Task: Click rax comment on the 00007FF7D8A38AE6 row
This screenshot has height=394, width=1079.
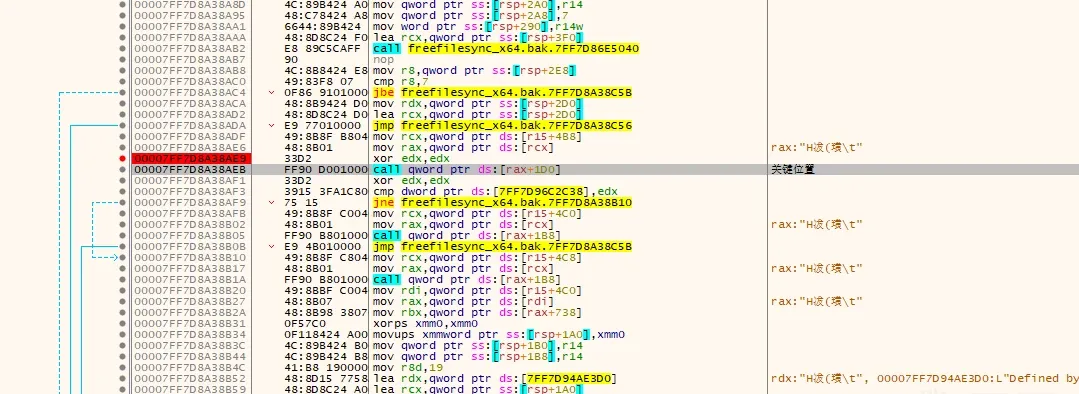Action: pyautogui.click(x=816, y=147)
